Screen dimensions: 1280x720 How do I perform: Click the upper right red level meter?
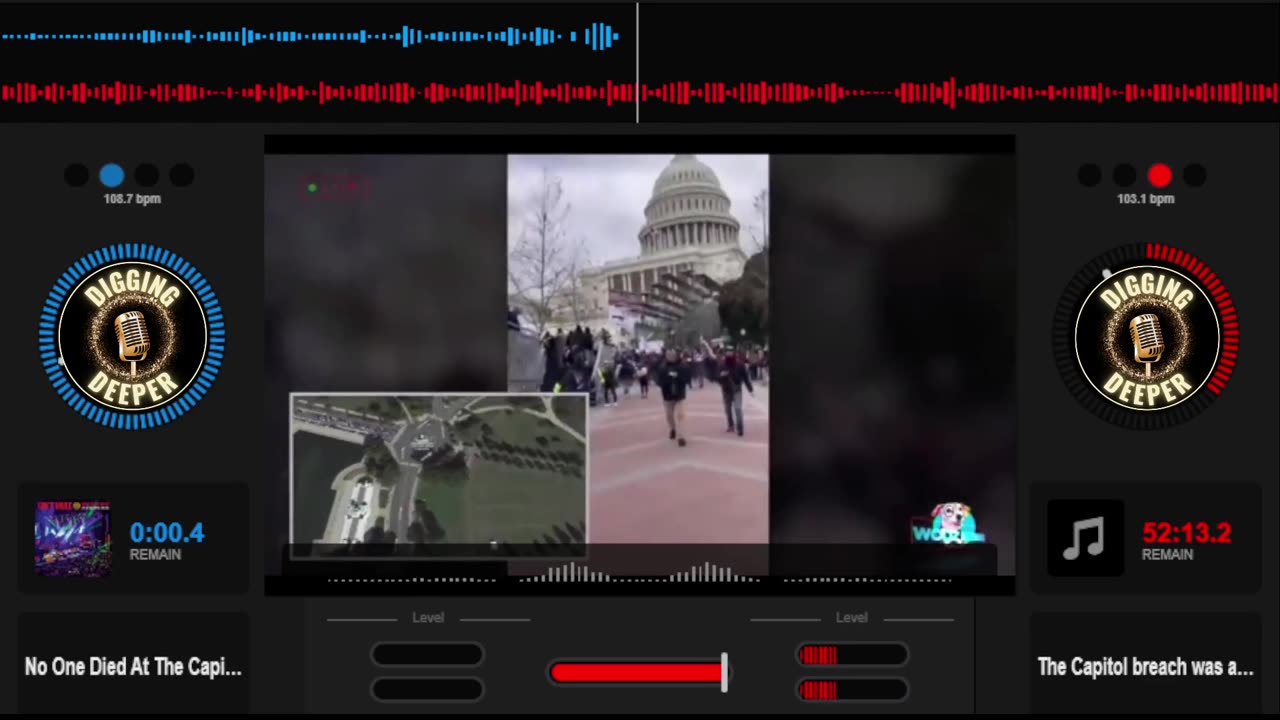pyautogui.click(x=852, y=655)
